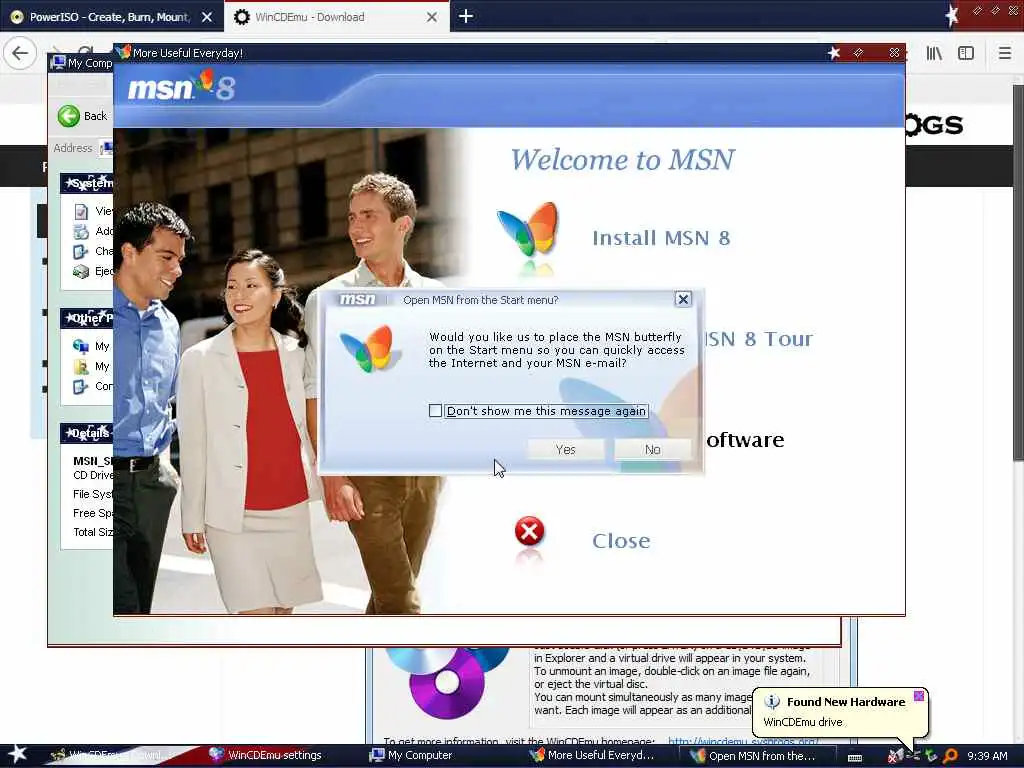The width and height of the screenshot is (1024, 768).
Task: Click the 'Welcome to MSN' heading
Action: [622, 159]
